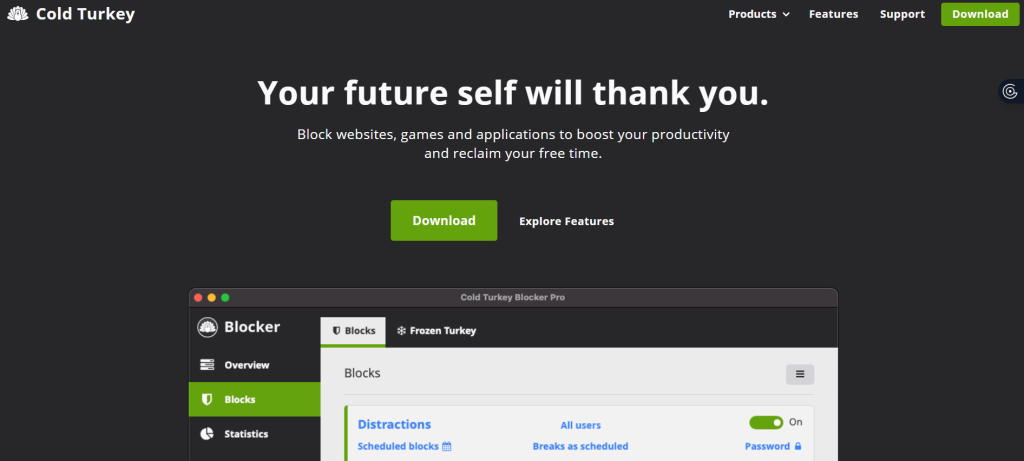Viewport: 1024px width, 461px height.
Task: Click the Statistics pie chart icon
Action: click(x=207, y=434)
